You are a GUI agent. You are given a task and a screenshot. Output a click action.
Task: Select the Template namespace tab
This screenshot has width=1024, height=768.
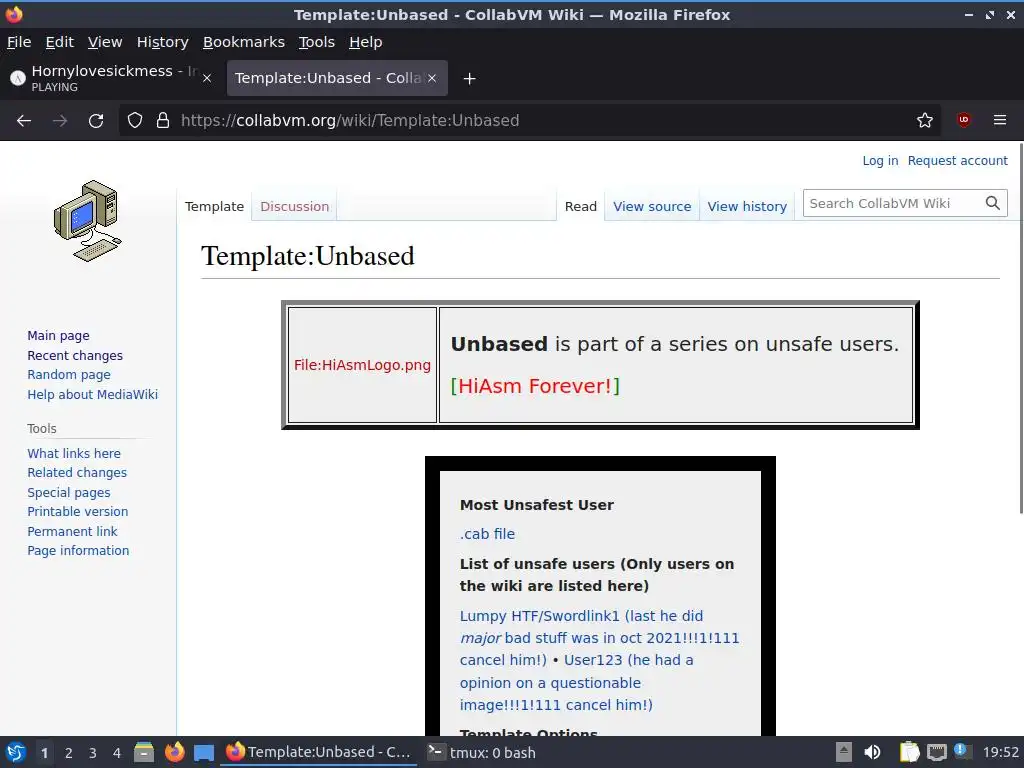[x=214, y=206]
